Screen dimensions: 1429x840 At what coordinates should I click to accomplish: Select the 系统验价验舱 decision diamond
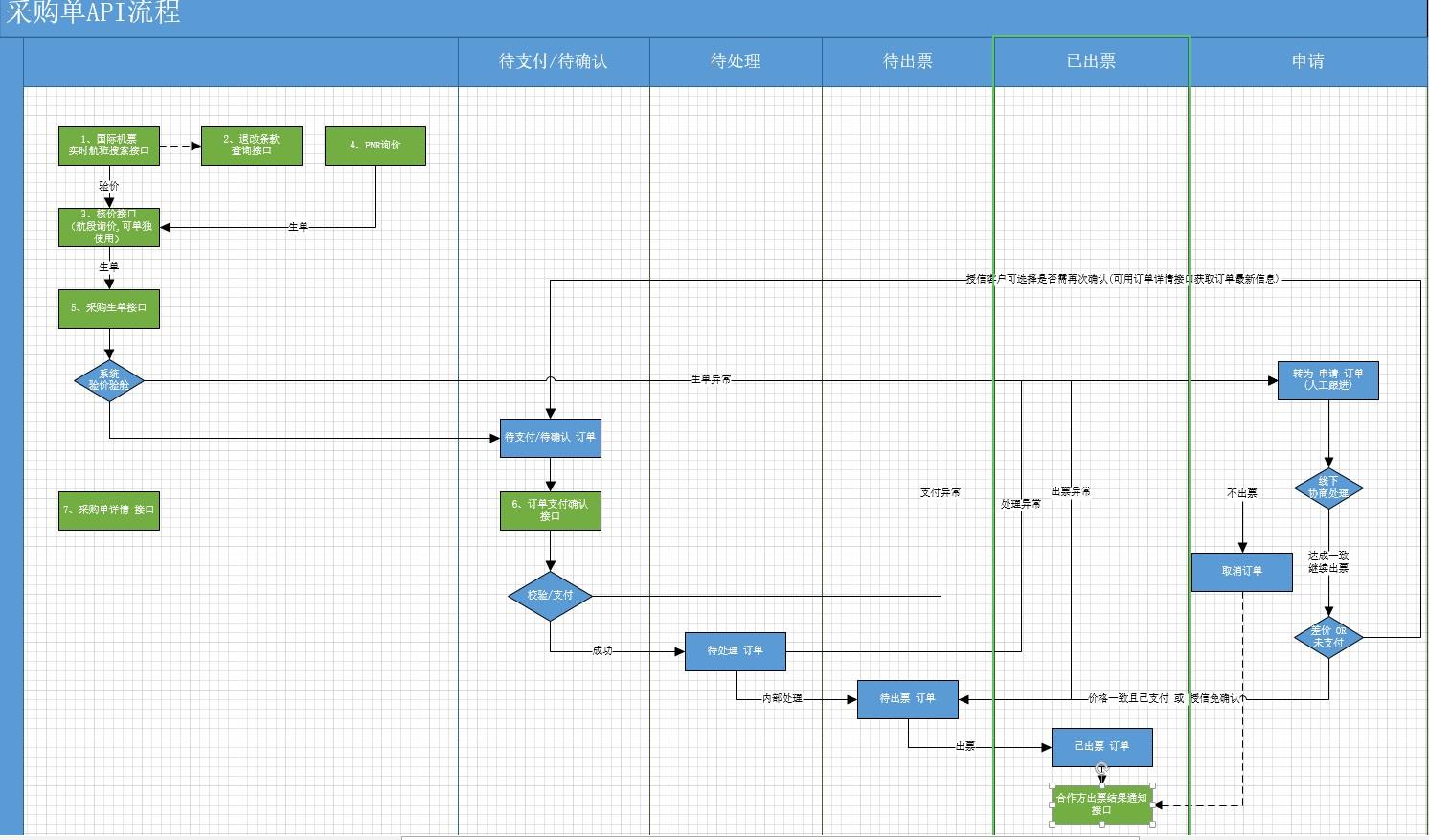109,380
